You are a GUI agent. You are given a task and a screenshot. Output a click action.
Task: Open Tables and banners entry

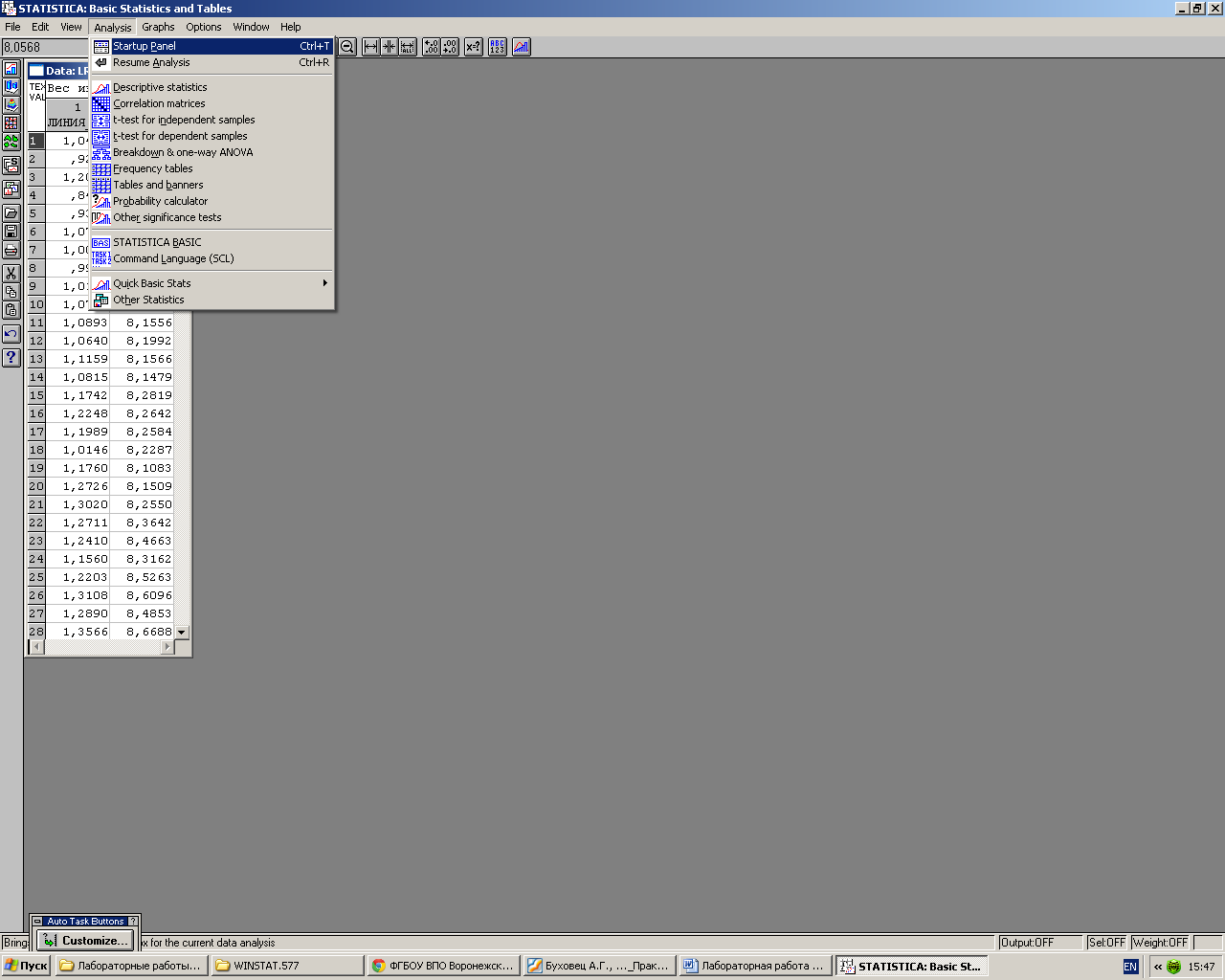click(x=212, y=185)
